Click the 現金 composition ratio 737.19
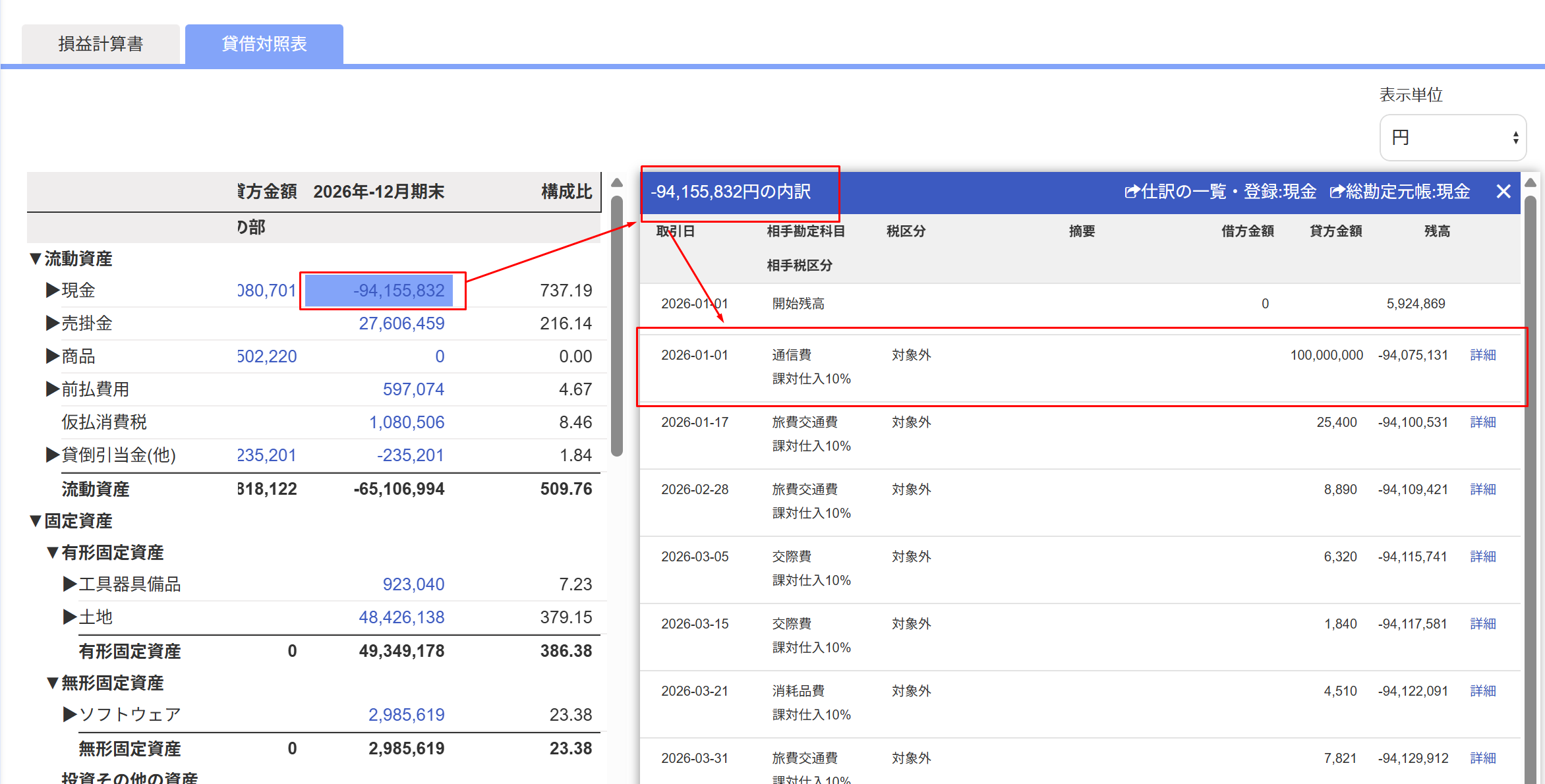The width and height of the screenshot is (1545, 784). pyautogui.click(x=566, y=291)
